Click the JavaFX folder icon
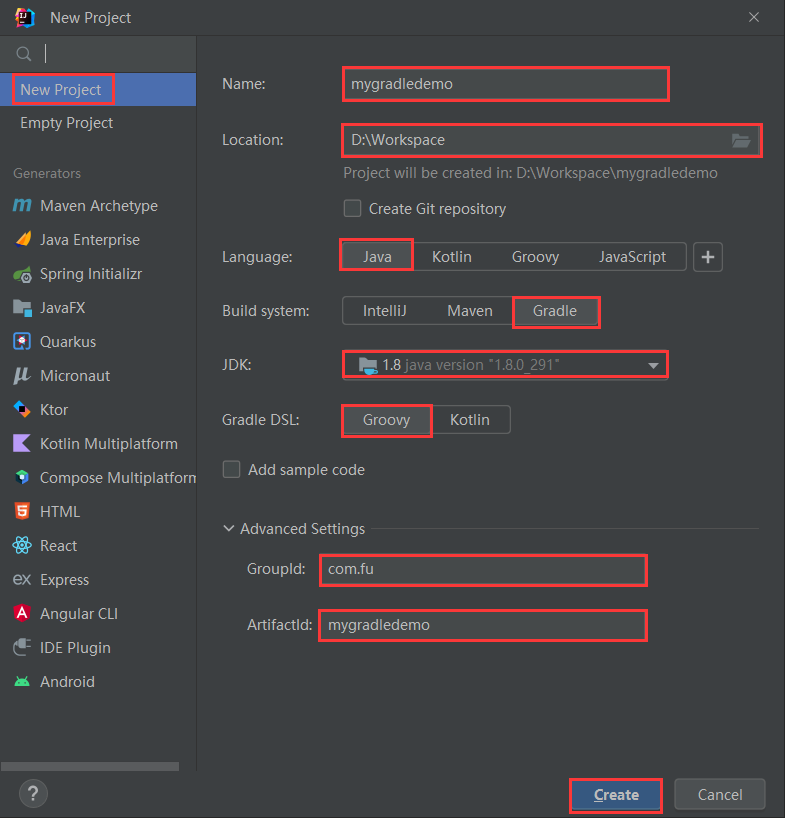 pos(22,308)
